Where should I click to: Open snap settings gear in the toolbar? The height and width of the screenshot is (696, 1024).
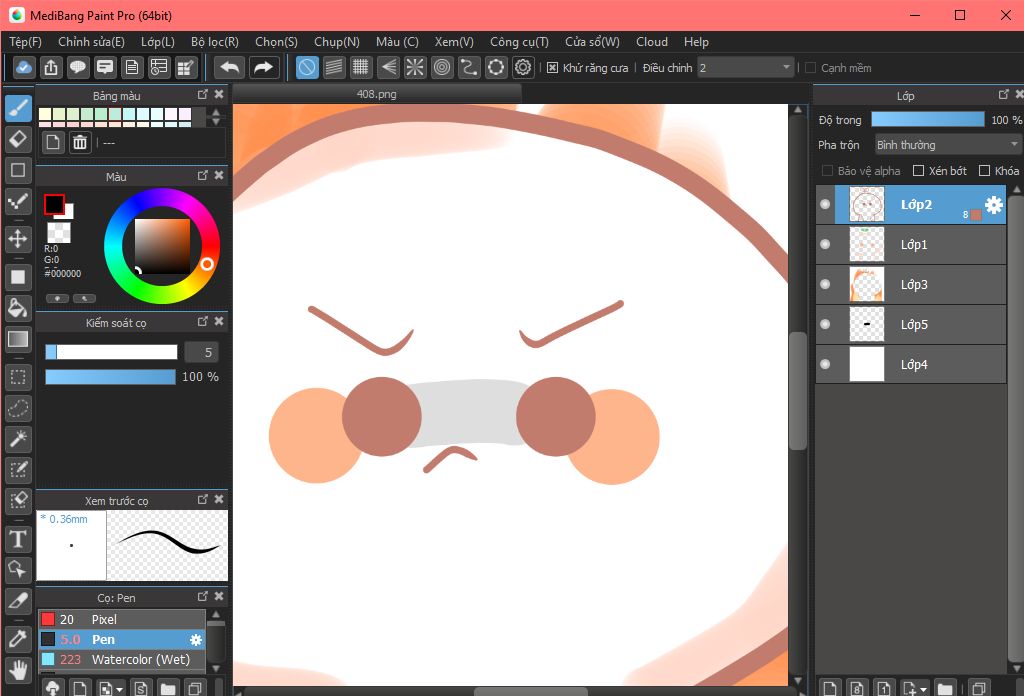pos(523,67)
